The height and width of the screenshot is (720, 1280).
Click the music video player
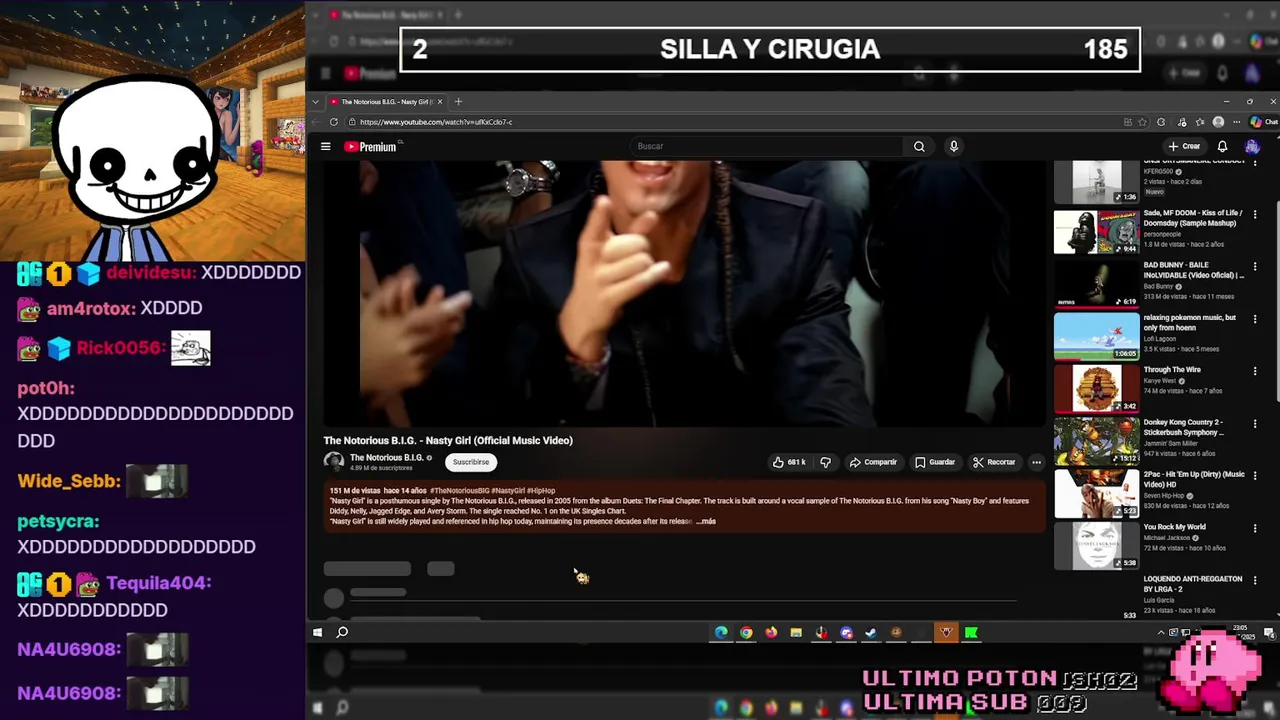tap(683, 293)
